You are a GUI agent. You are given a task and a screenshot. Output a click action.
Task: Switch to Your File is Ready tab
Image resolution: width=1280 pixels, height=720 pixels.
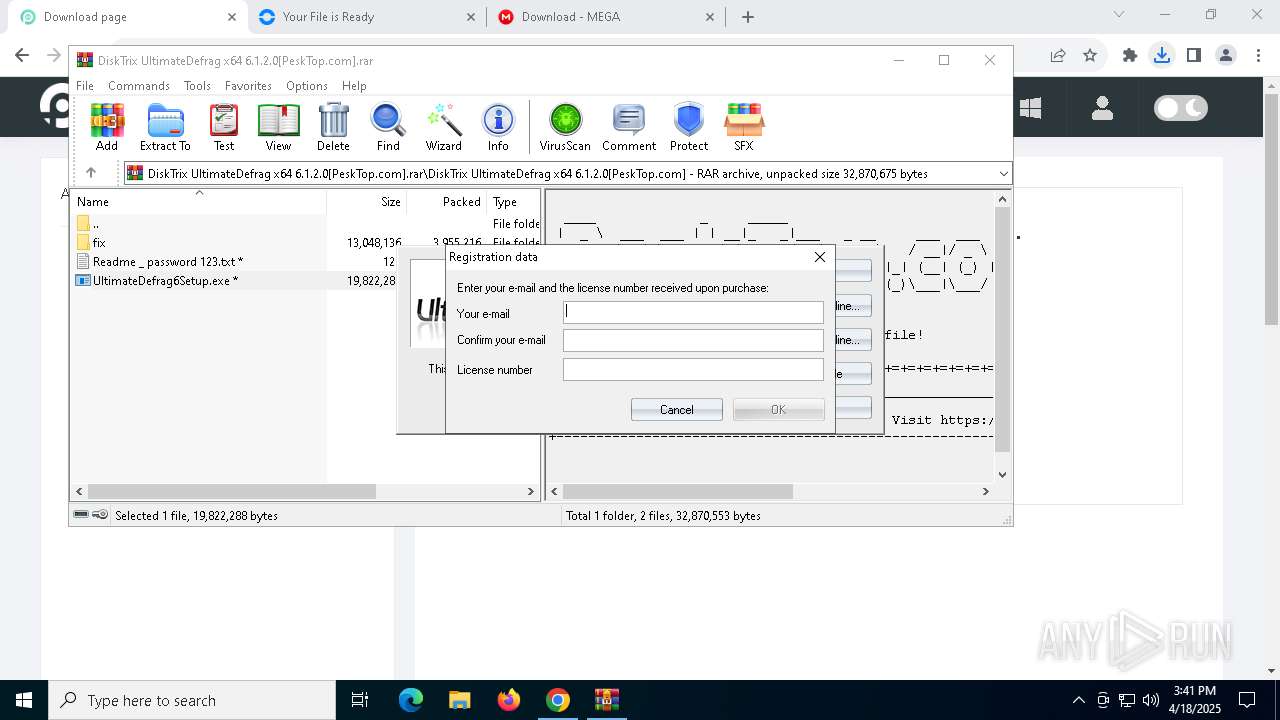[366, 17]
